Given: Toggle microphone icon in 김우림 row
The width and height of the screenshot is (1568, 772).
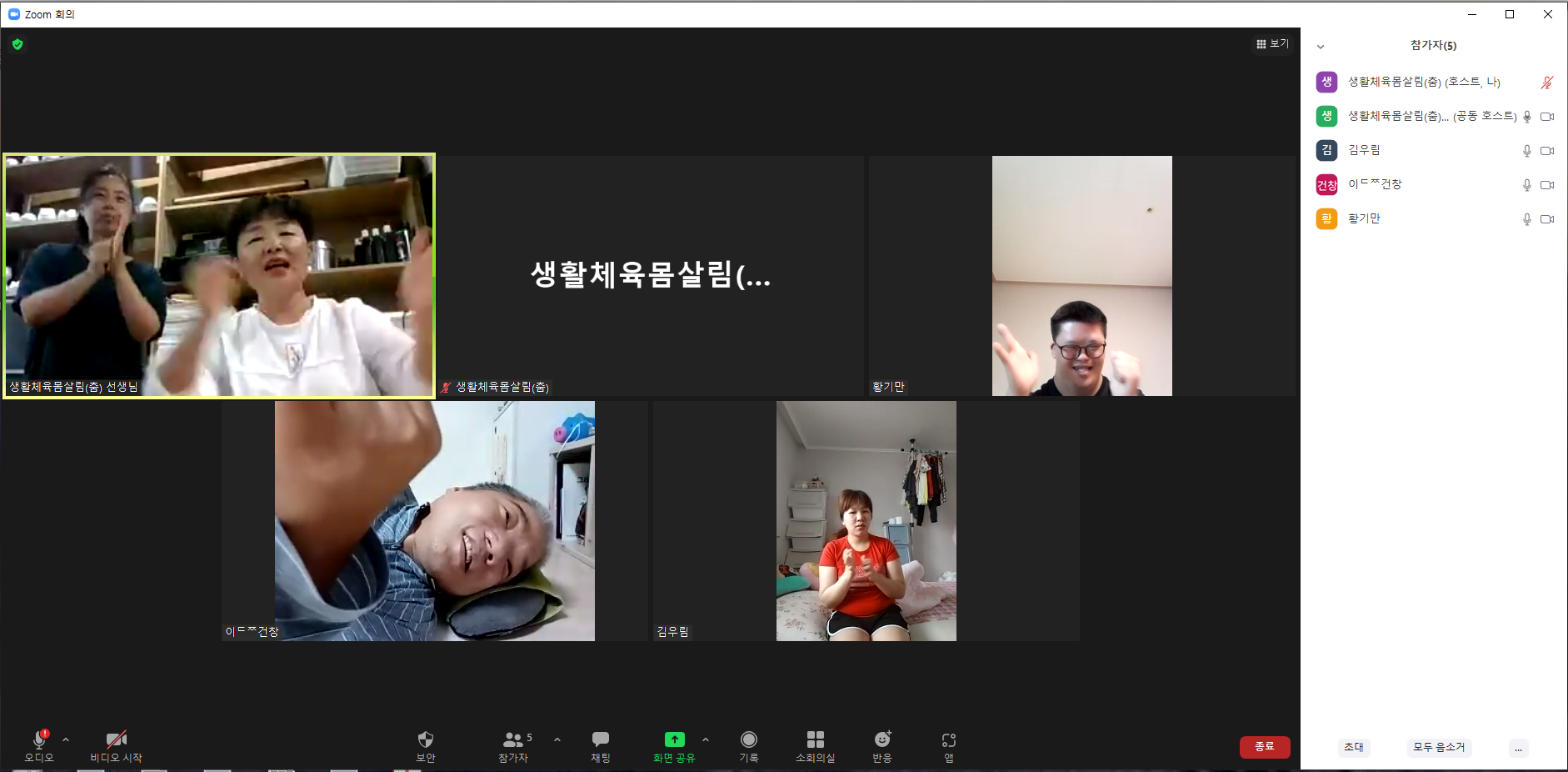Looking at the screenshot, I should click(x=1527, y=151).
